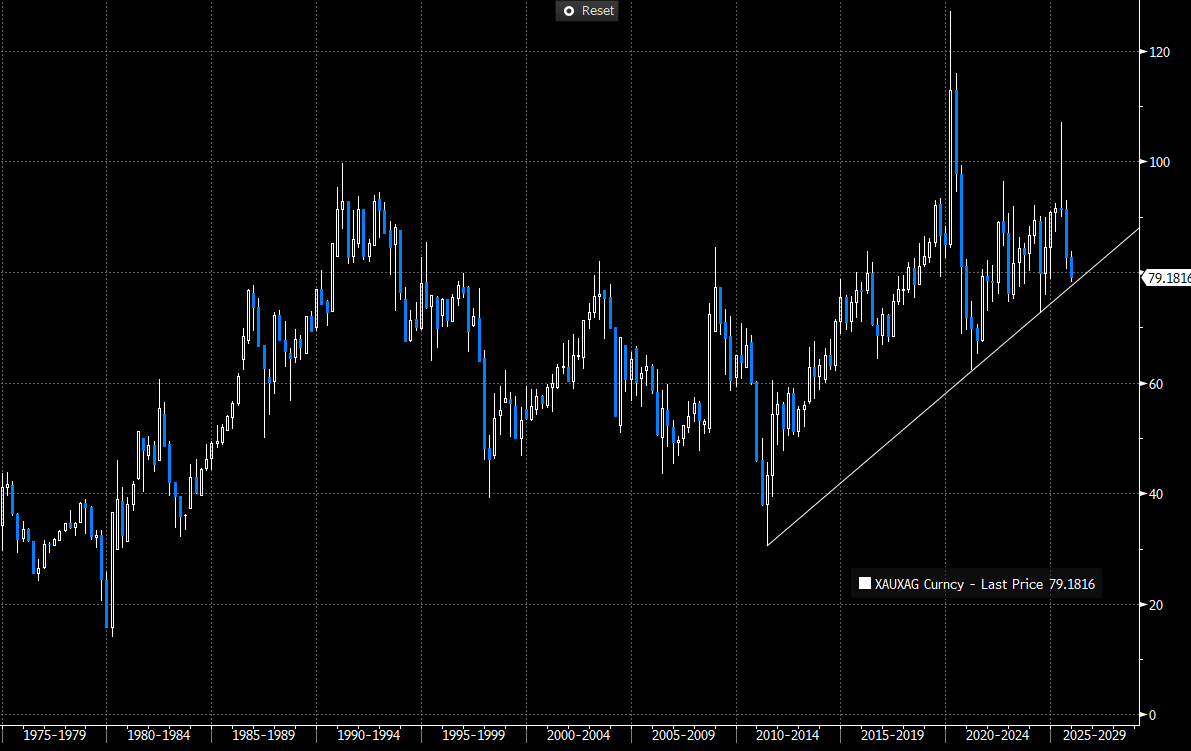Click the 40 y-axis label
Viewport: 1191px width, 751px height.
(1156, 494)
